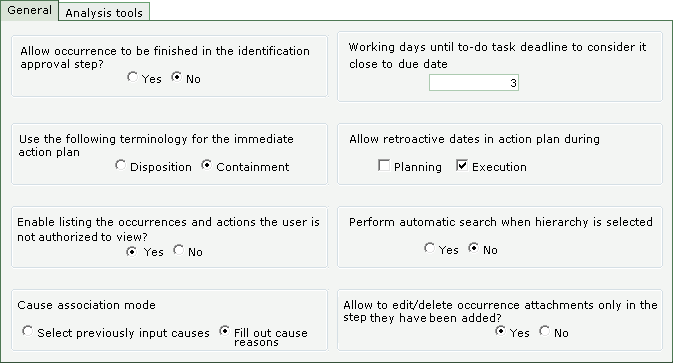Enable the Planning retroactive dates checkbox
The height and width of the screenshot is (363, 673).
(x=384, y=165)
